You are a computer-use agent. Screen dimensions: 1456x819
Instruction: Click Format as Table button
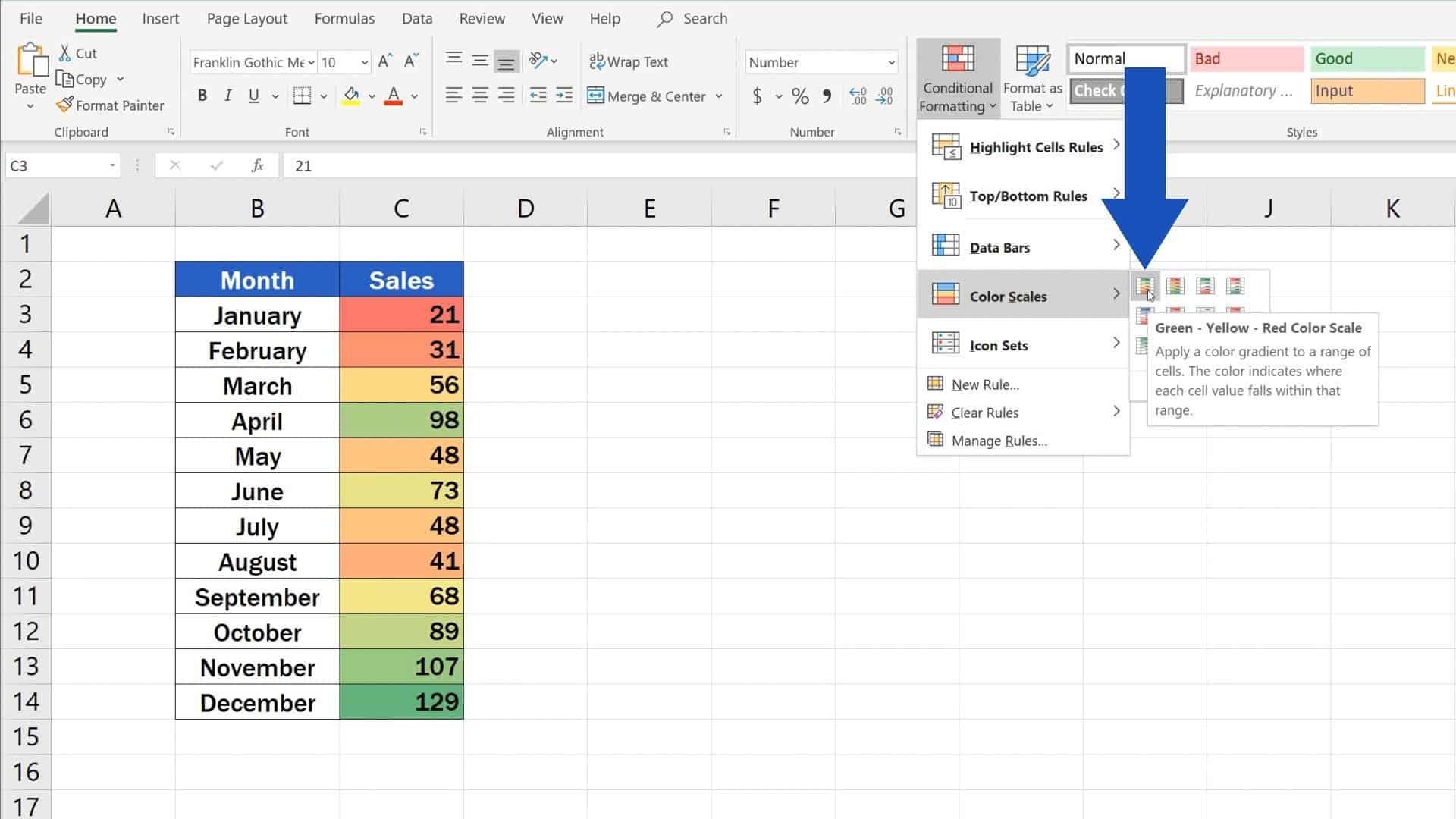[x=1031, y=78]
